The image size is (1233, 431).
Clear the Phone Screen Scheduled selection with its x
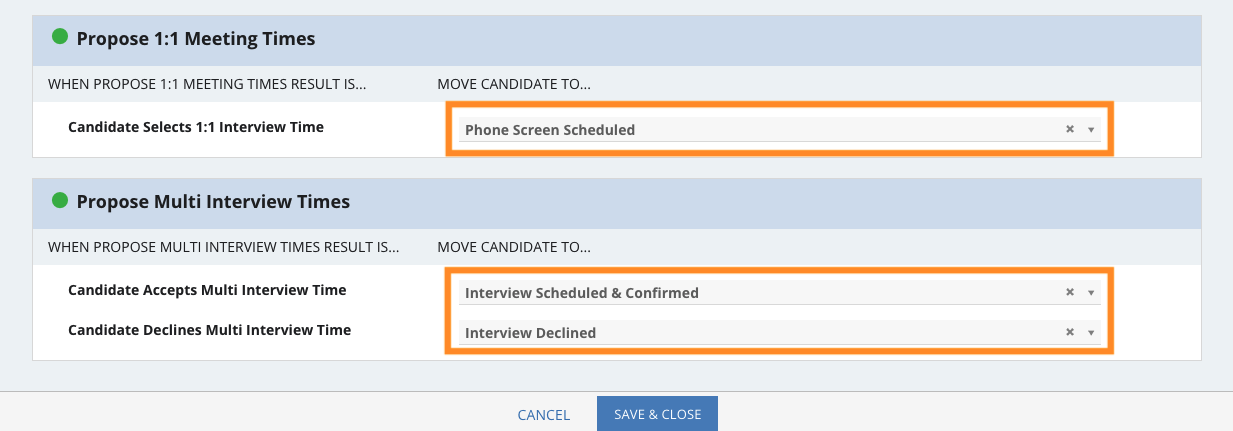(x=1069, y=129)
